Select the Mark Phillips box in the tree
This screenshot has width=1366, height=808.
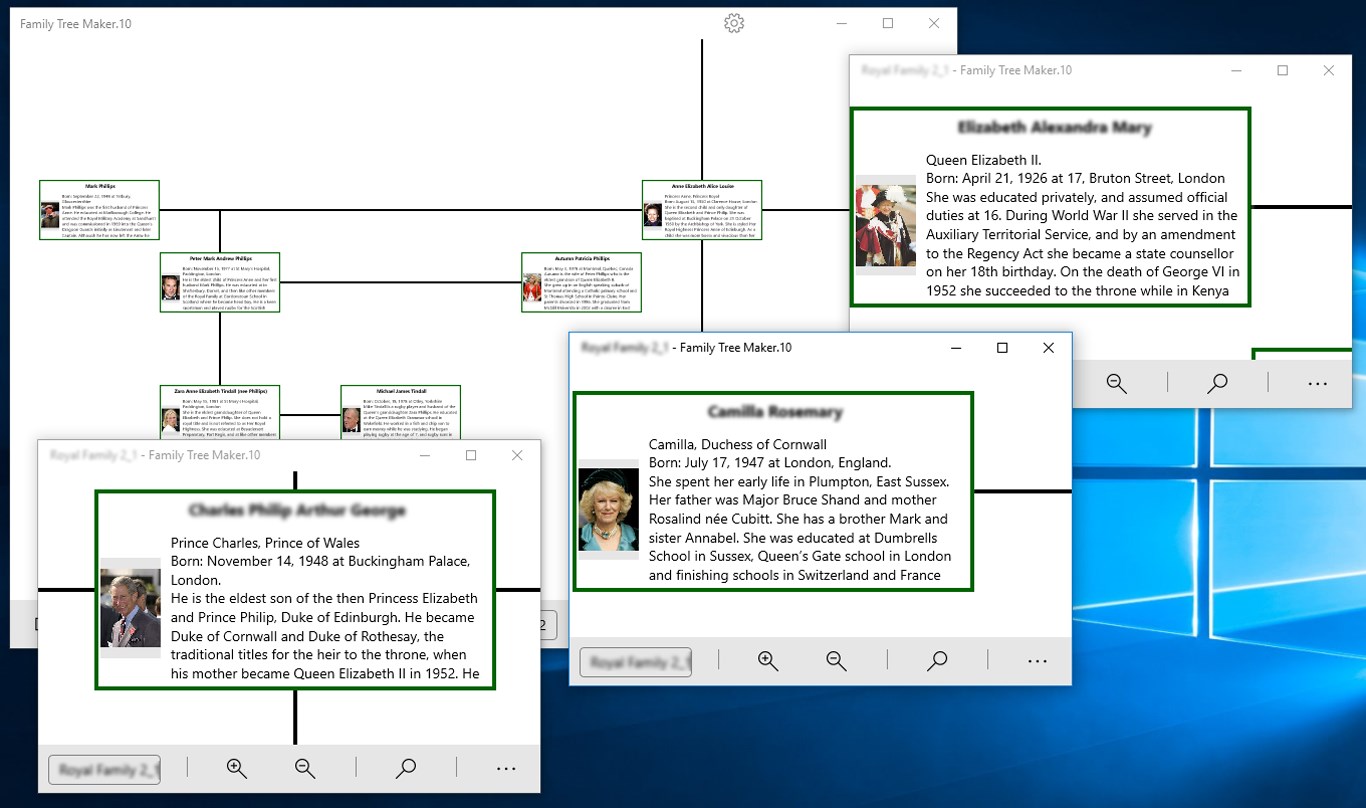coord(99,209)
